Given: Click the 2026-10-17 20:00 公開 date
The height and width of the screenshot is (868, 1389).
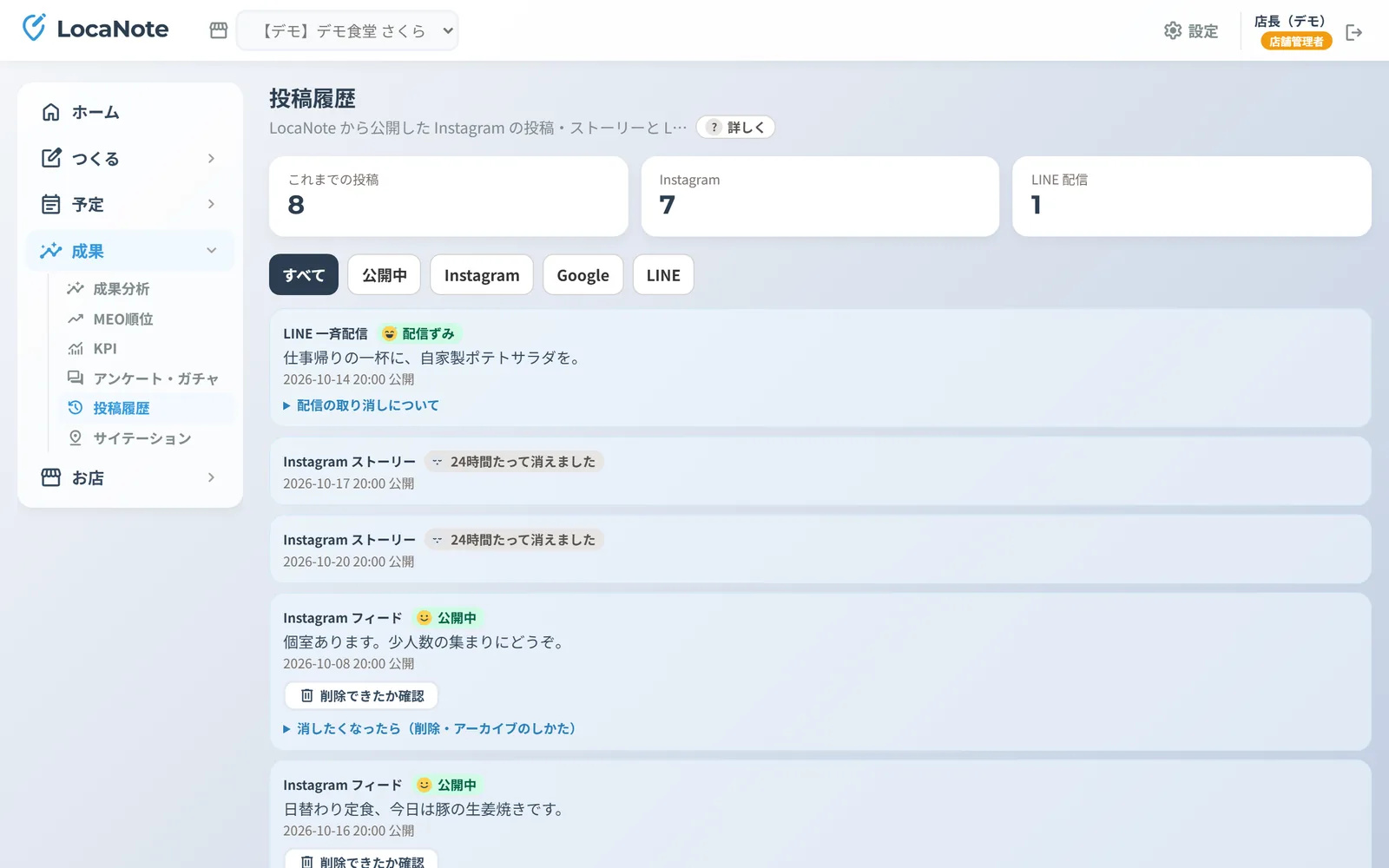Looking at the screenshot, I should pyautogui.click(x=349, y=483).
